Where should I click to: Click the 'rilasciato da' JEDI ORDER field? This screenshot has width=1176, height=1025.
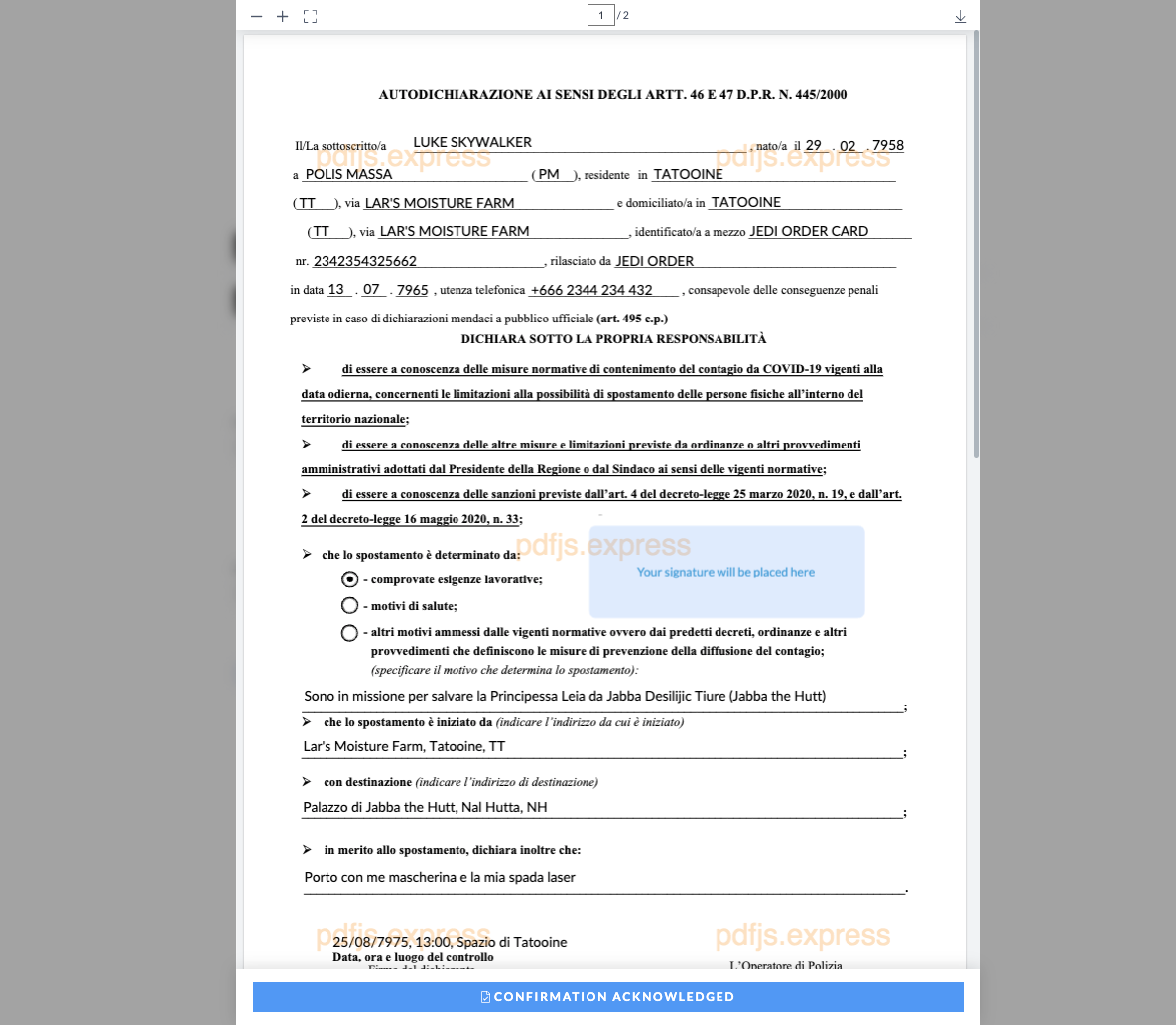click(x=655, y=261)
